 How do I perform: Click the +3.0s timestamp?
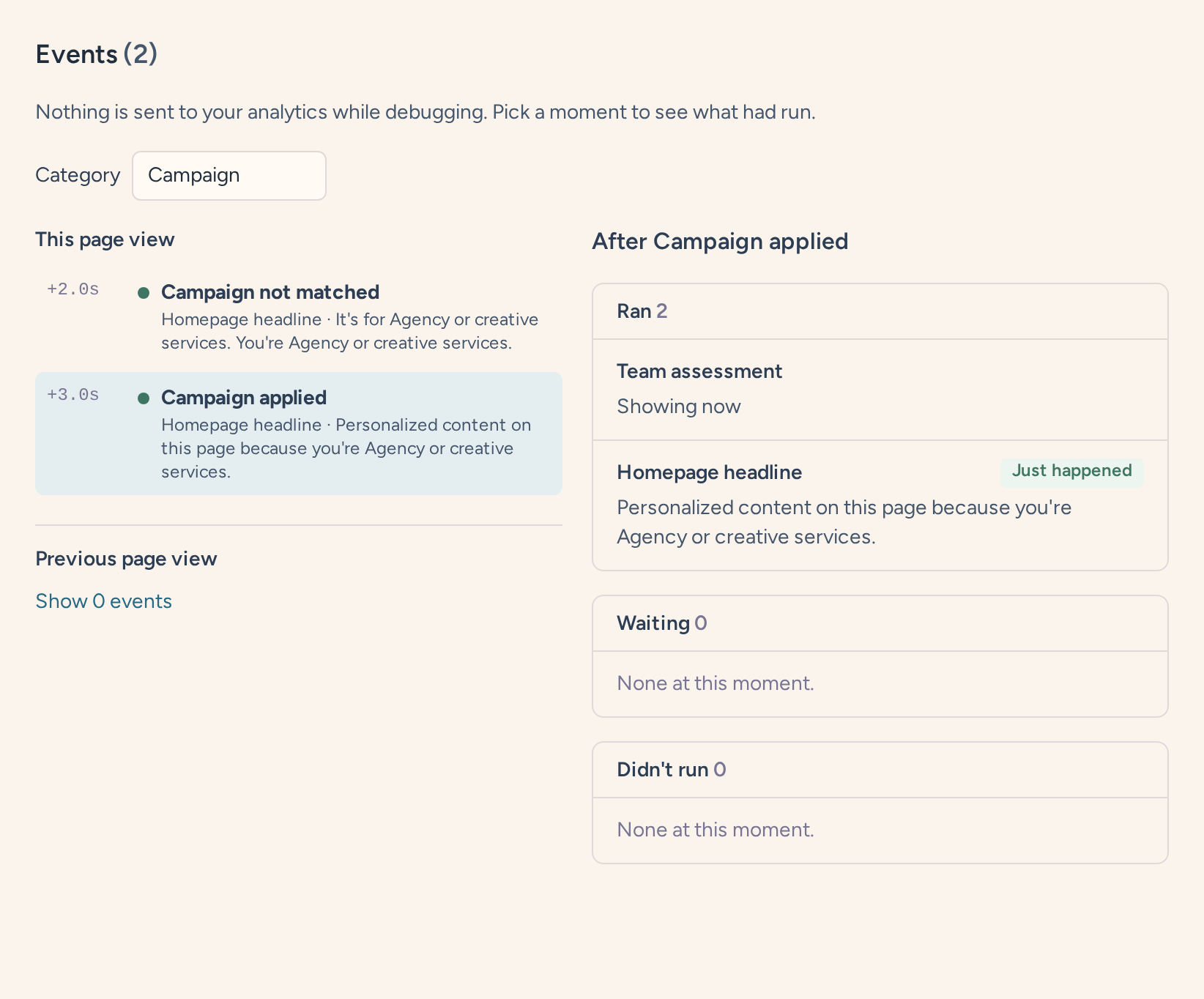pyautogui.click(x=73, y=395)
